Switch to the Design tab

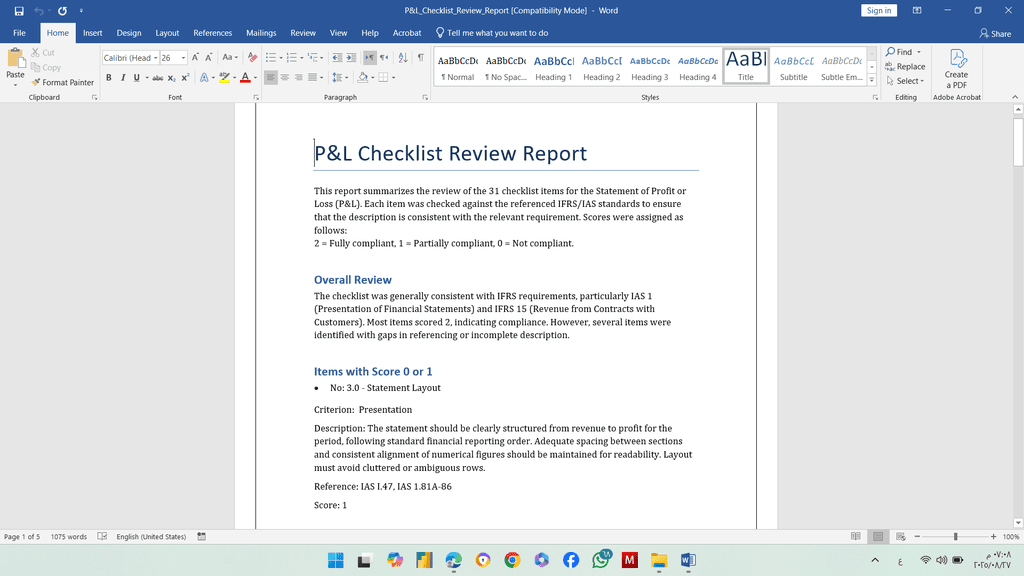tap(129, 33)
